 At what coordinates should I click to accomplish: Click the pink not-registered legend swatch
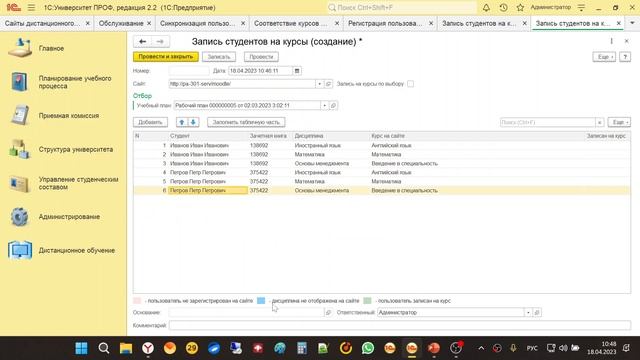137,301
